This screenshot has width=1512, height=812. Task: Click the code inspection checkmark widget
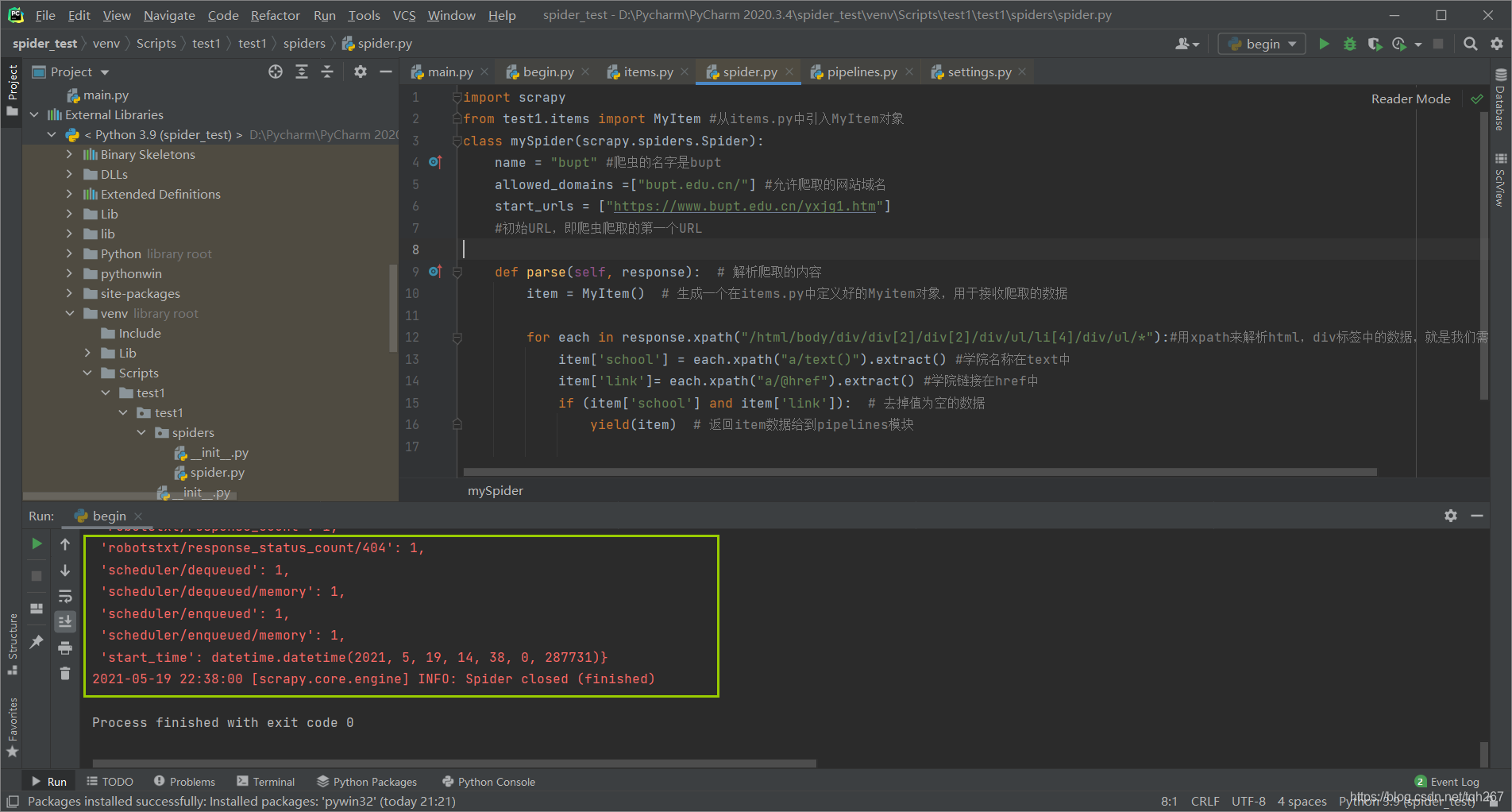pos(1477,99)
